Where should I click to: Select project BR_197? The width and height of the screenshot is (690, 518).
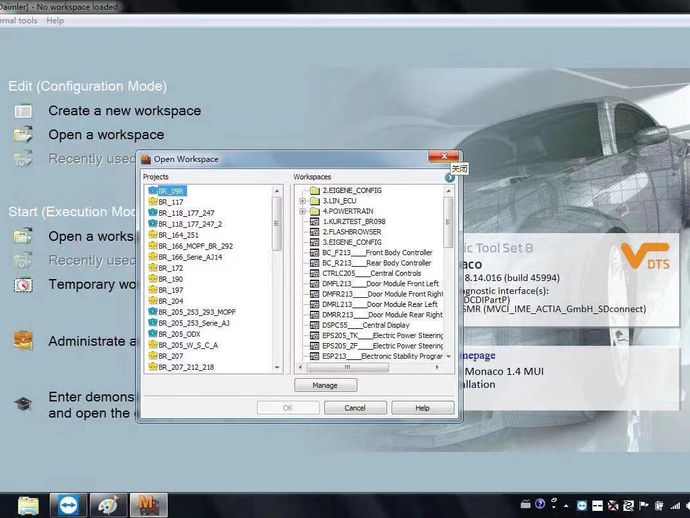pos(171,290)
